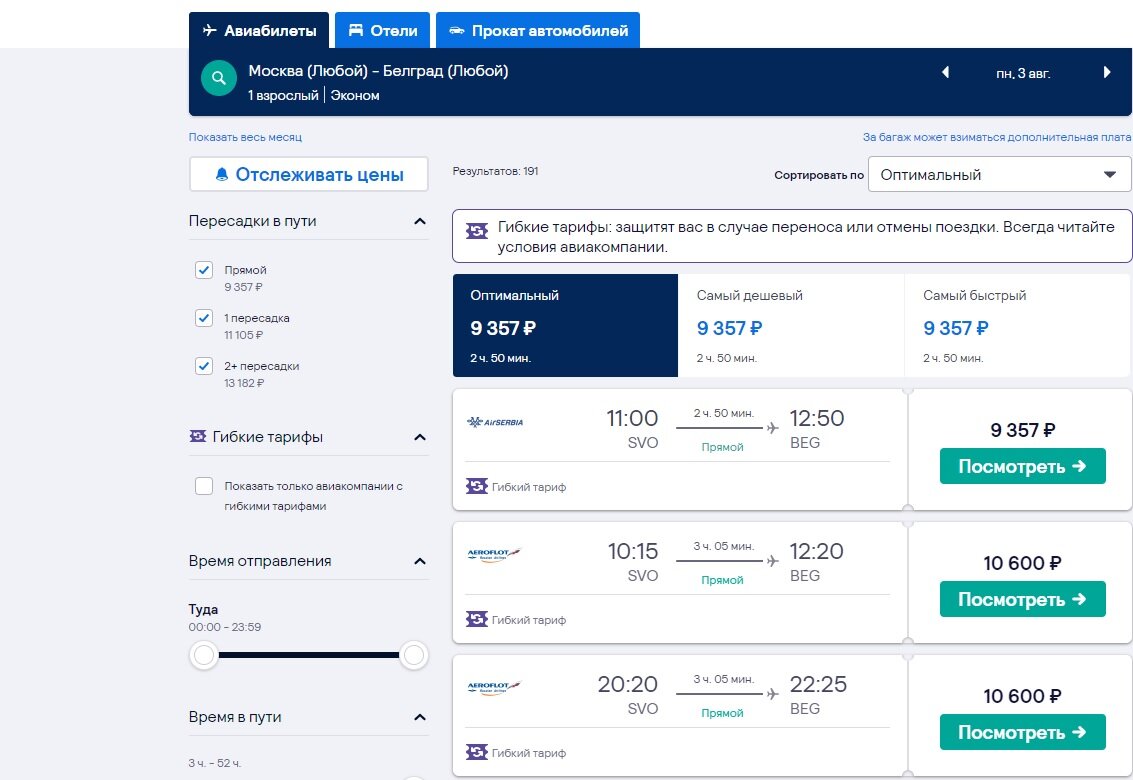Click Гибкий тариф icon on 11:00 flight

(x=477, y=487)
